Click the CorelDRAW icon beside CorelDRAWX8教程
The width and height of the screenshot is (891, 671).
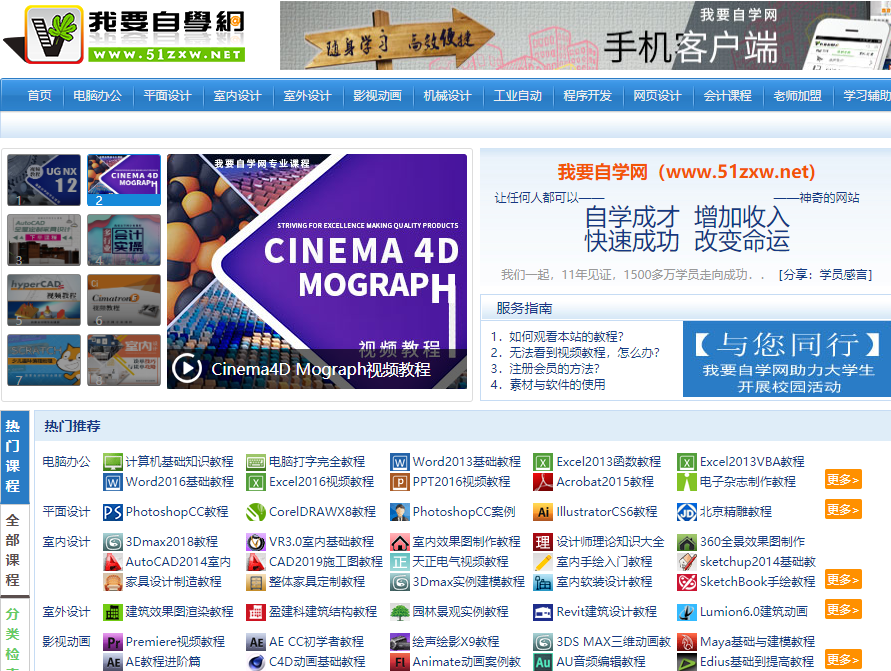(256, 512)
